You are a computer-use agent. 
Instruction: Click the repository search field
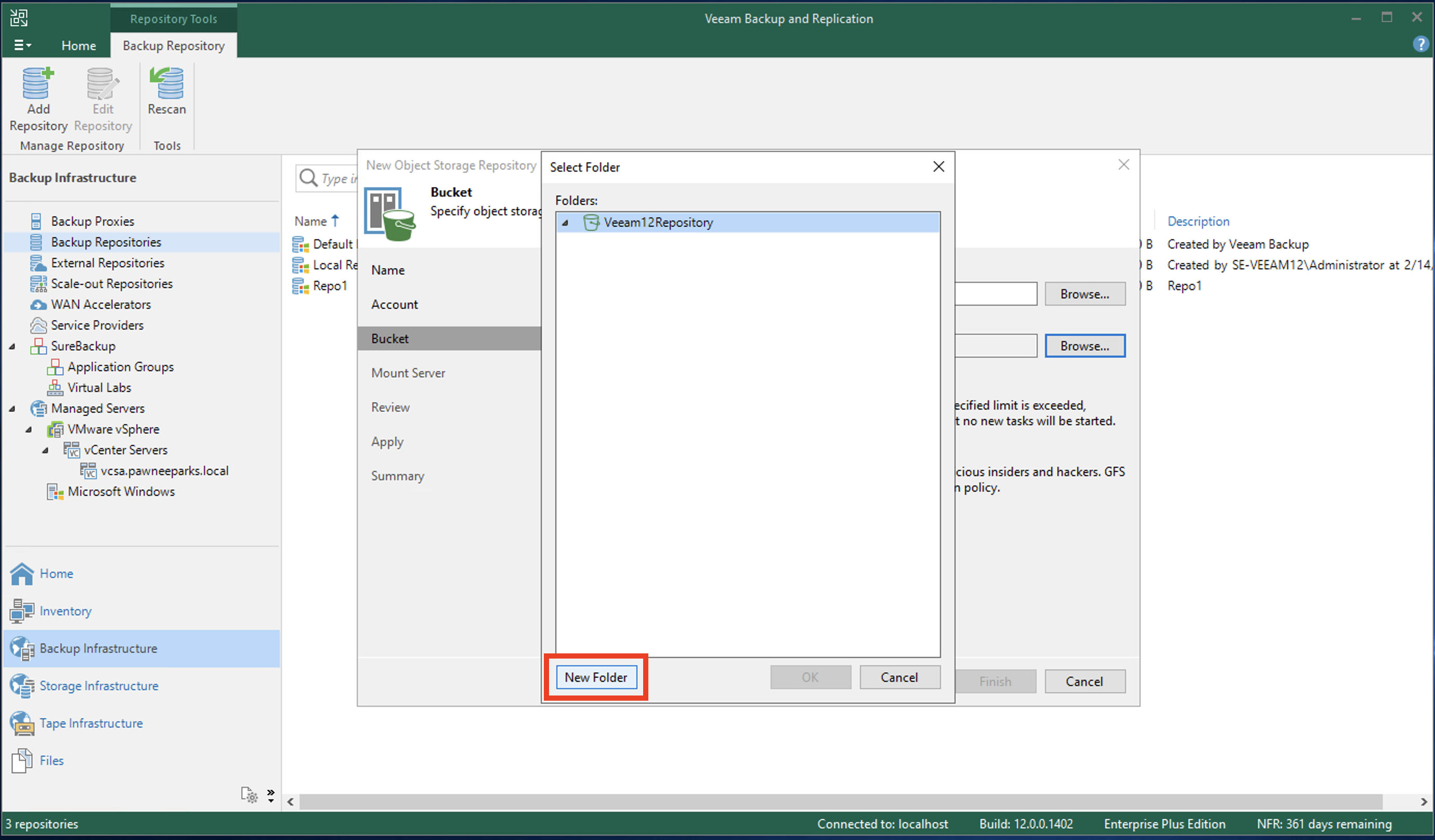pyautogui.click(x=327, y=178)
